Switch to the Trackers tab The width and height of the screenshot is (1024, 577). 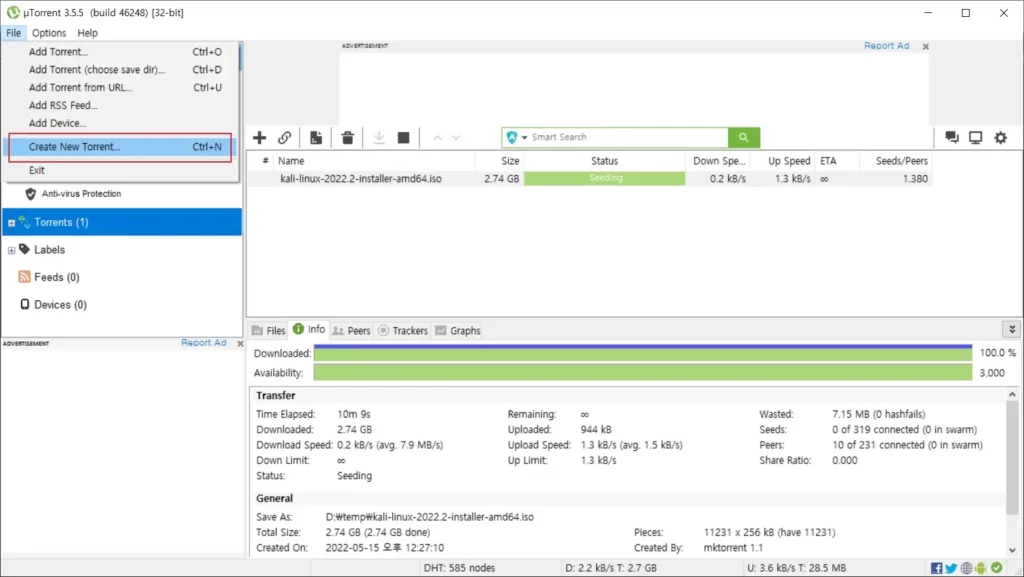pyautogui.click(x=403, y=330)
